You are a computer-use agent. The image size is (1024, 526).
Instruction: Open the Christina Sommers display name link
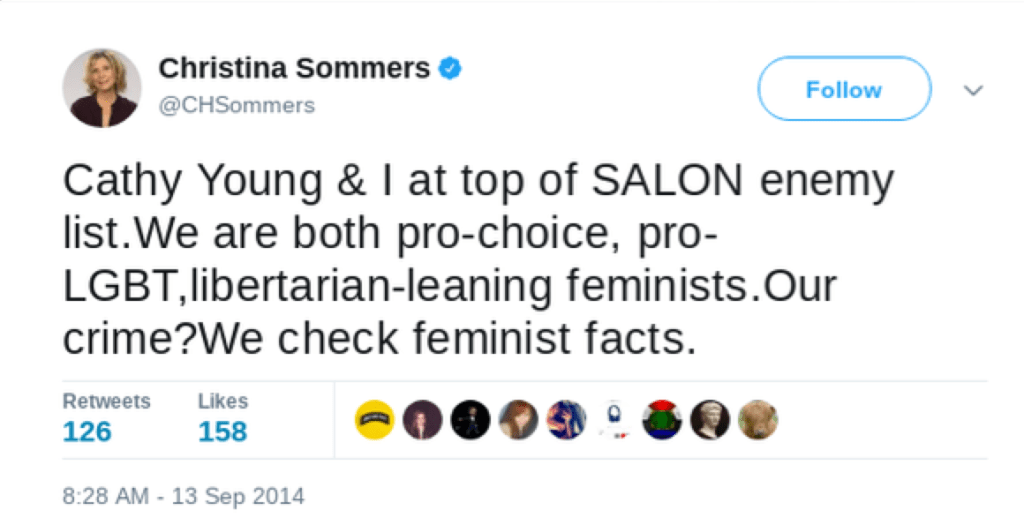[x=294, y=68]
